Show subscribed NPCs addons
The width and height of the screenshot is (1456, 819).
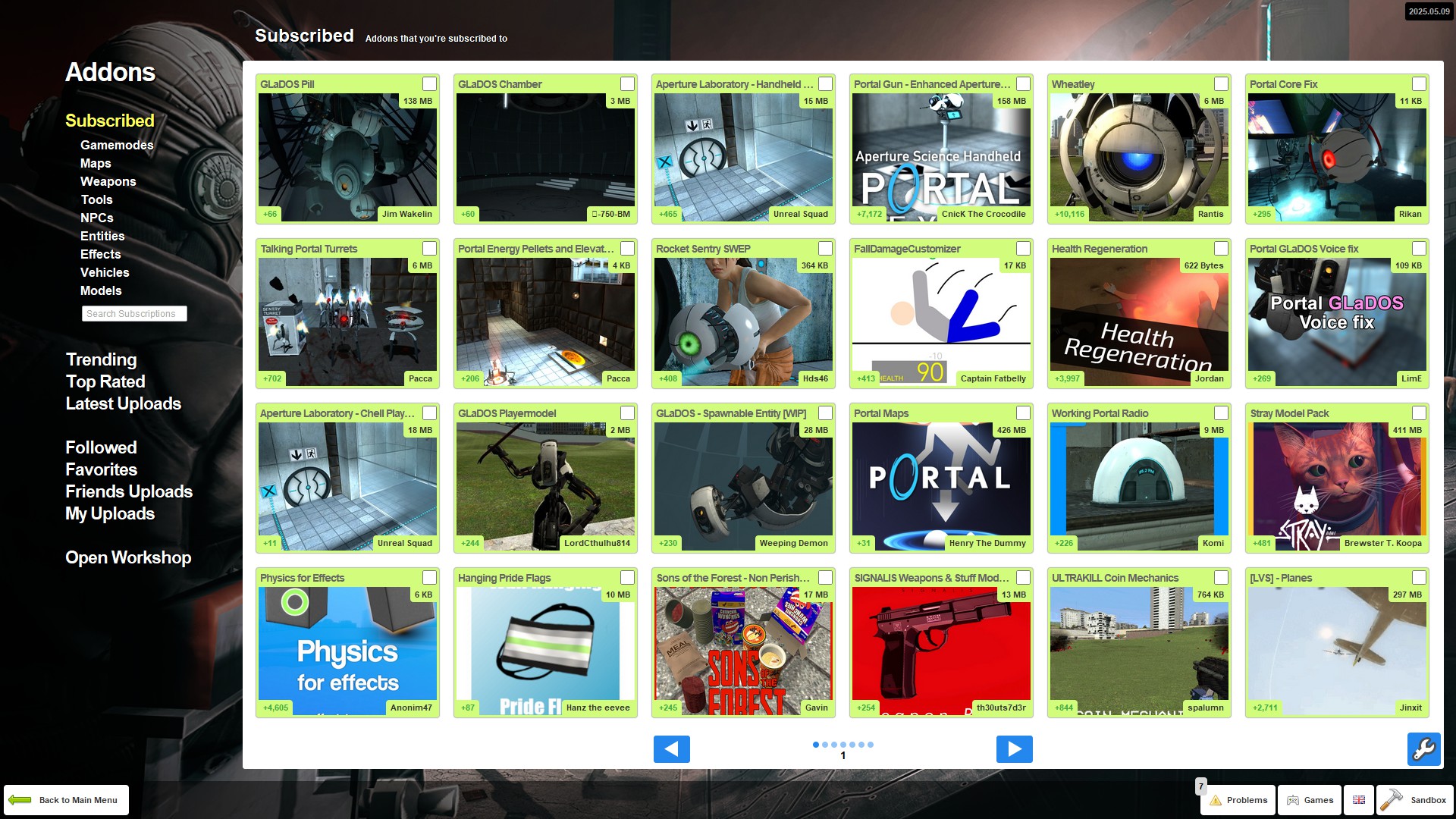[x=97, y=218]
